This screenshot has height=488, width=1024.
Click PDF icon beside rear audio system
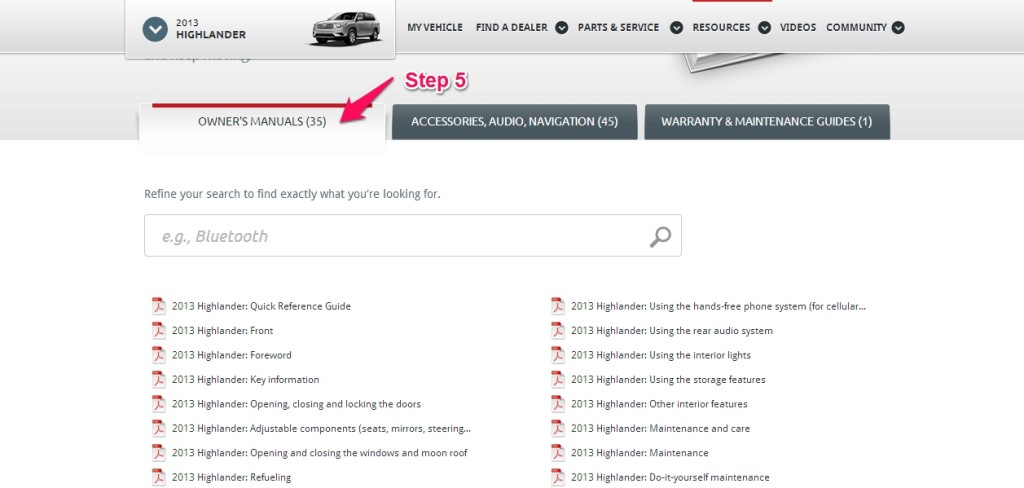pos(558,331)
